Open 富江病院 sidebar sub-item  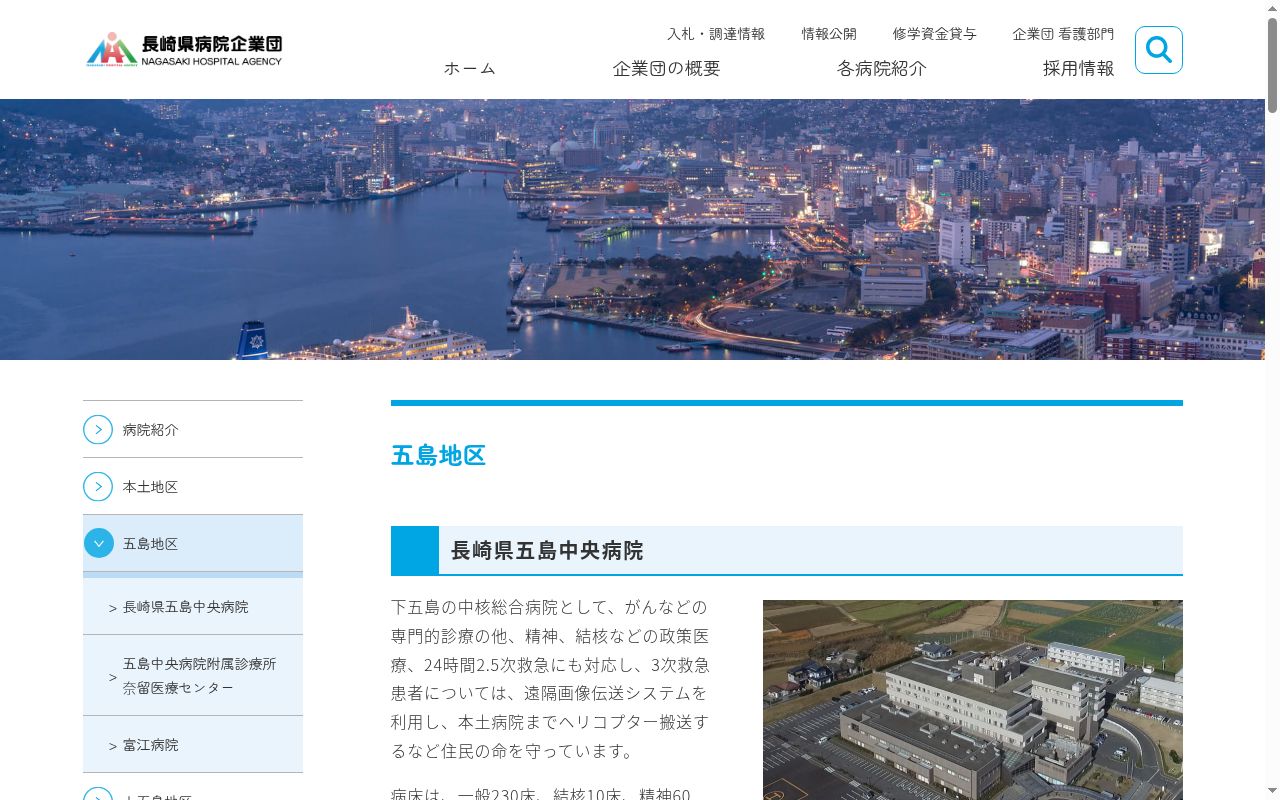(193, 745)
